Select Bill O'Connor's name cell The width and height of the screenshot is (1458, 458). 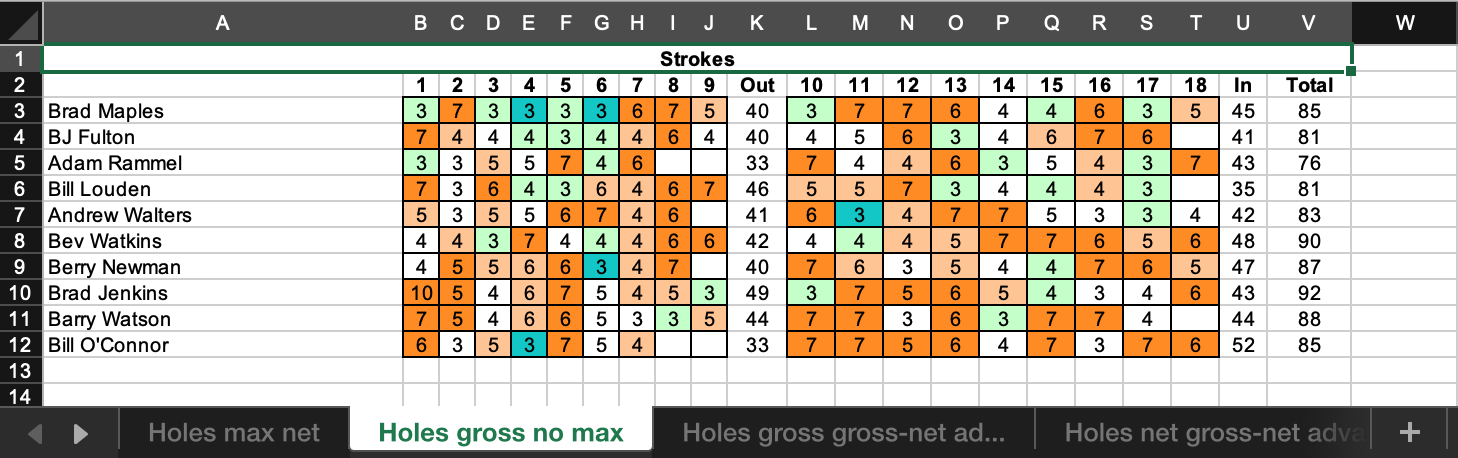[x=222, y=345]
